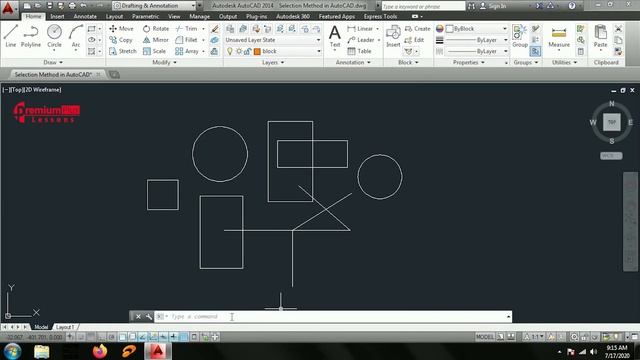Activate the Scale tool
This screenshot has height=360, width=640.
[154, 51]
